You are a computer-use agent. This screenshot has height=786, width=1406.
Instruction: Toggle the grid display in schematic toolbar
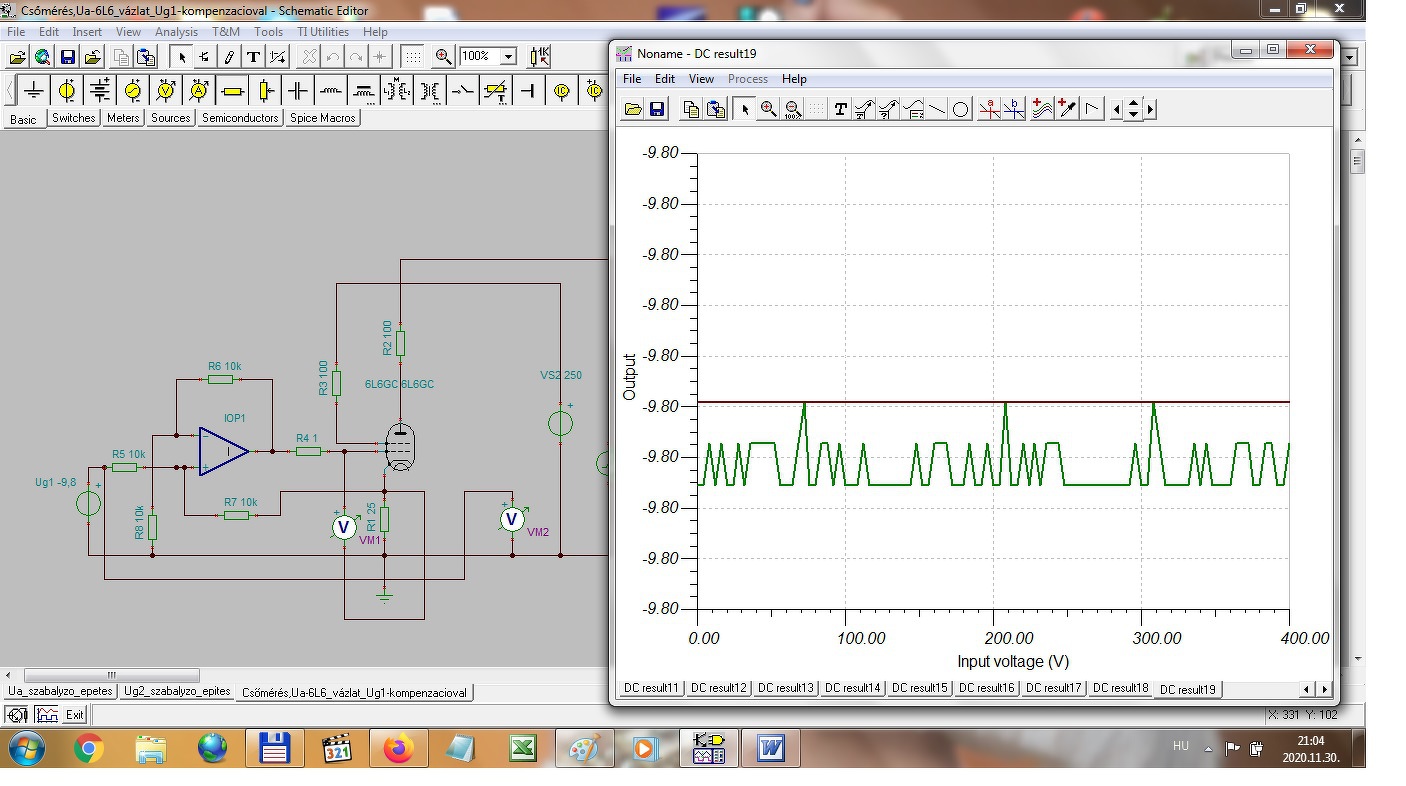point(412,57)
